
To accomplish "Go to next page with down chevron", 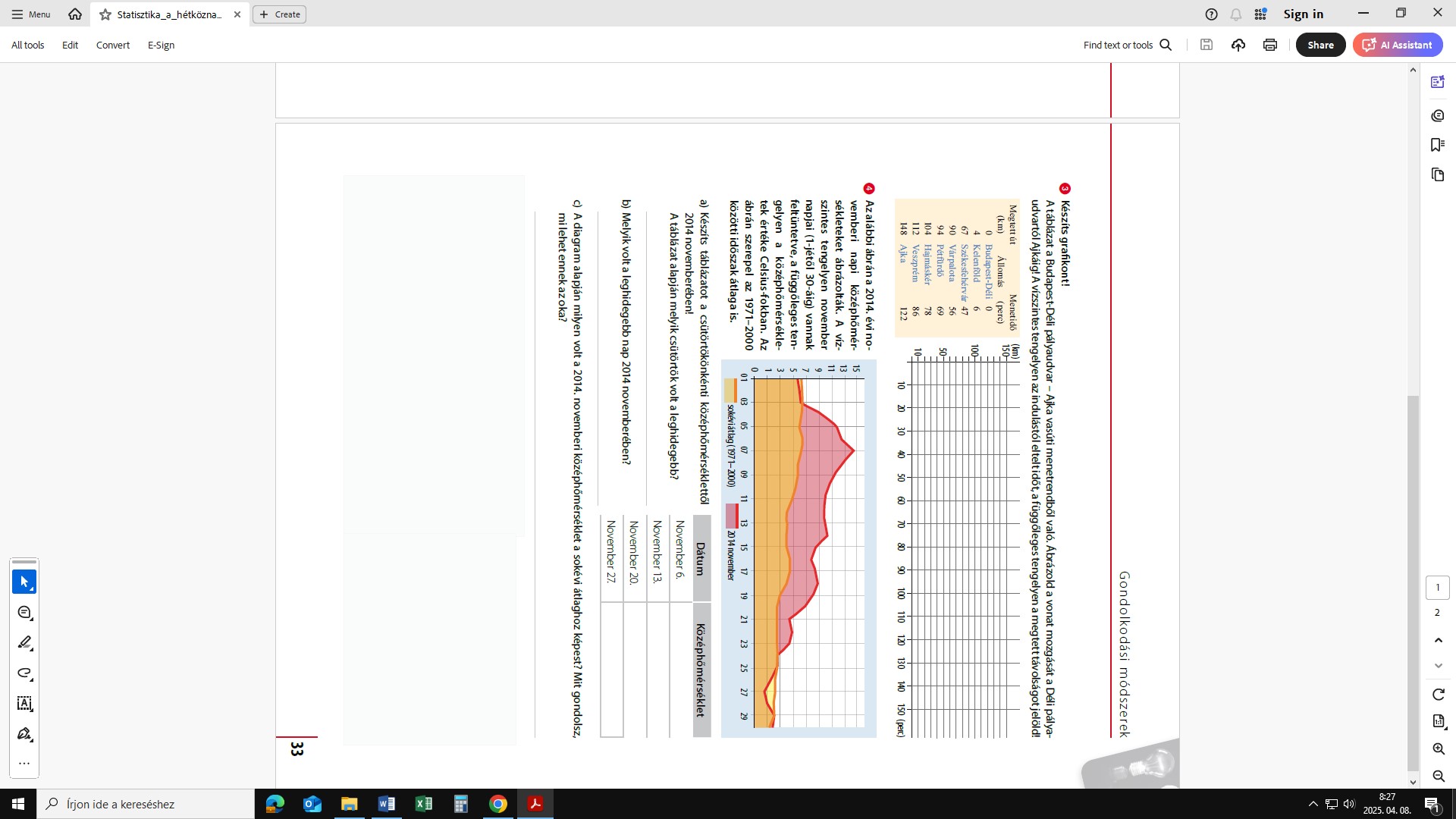I will tap(1438, 666).
